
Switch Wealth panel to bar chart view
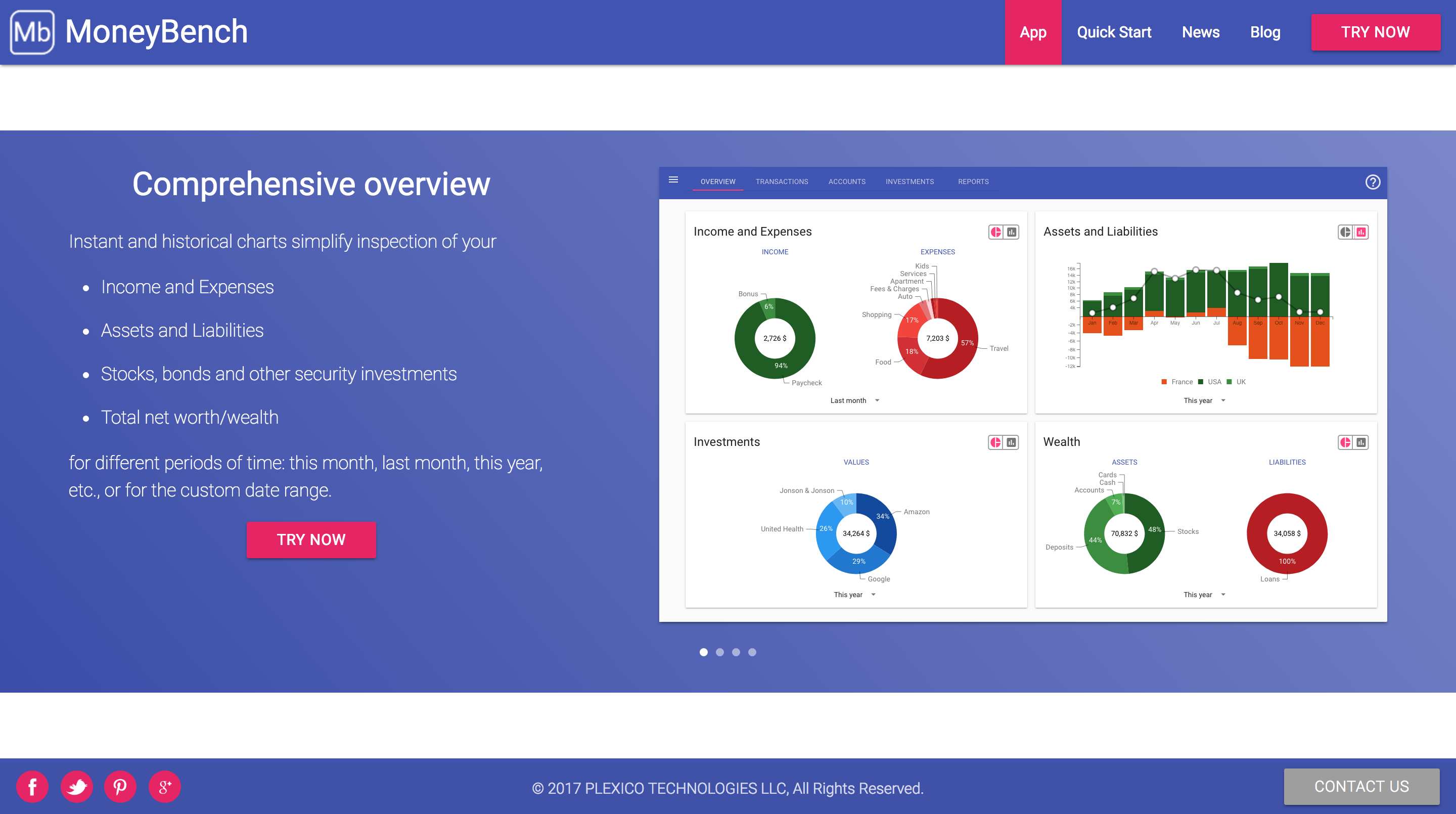point(1361,442)
